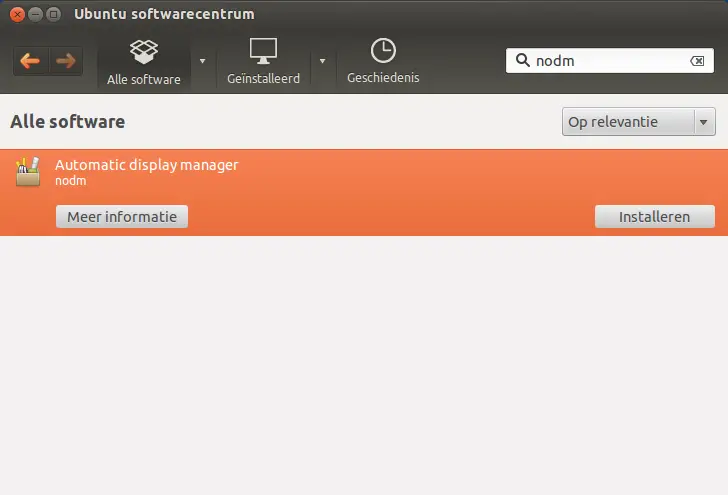This screenshot has width=728, height=495.
Task: Show the Geïnstalleerd software view
Action: (263, 62)
